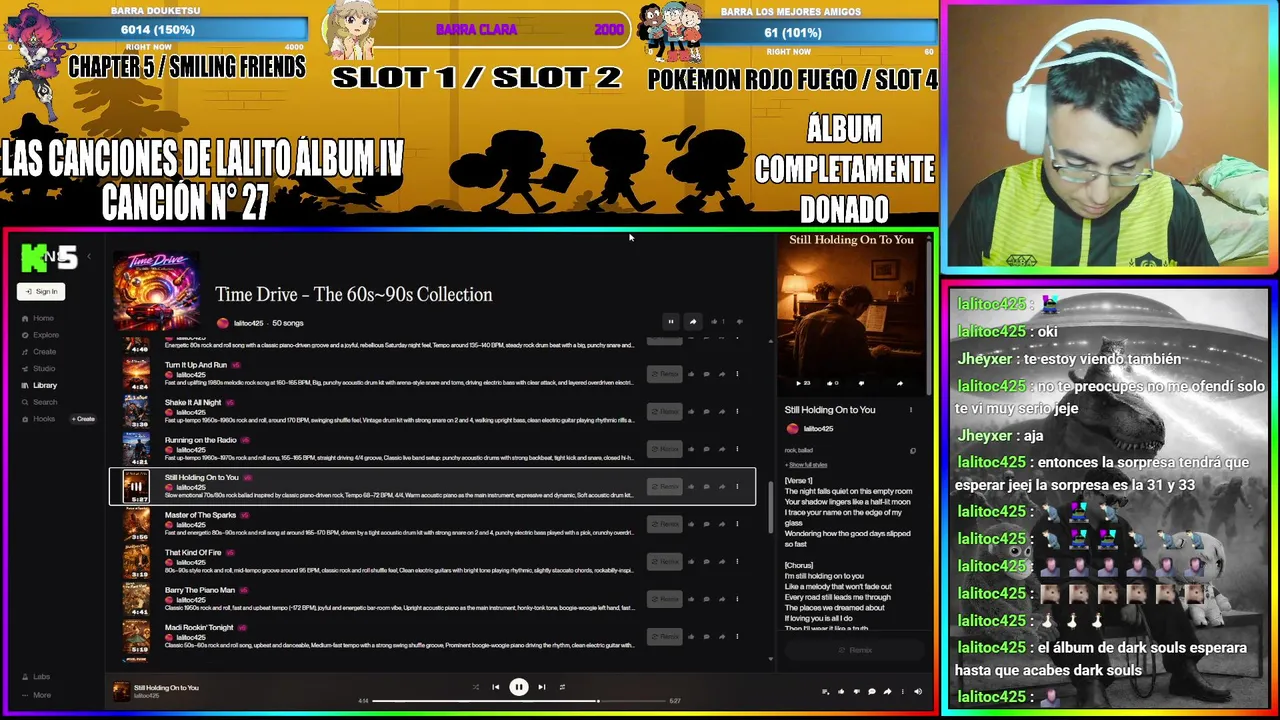Click the Show full styles link
The height and width of the screenshot is (720, 1280).
(806, 465)
